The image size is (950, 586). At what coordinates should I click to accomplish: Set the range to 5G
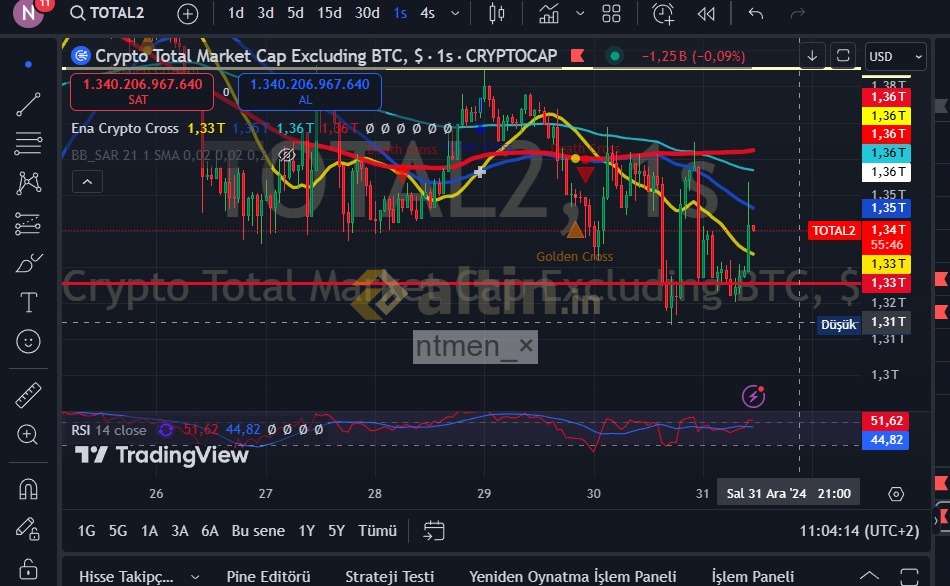(118, 531)
